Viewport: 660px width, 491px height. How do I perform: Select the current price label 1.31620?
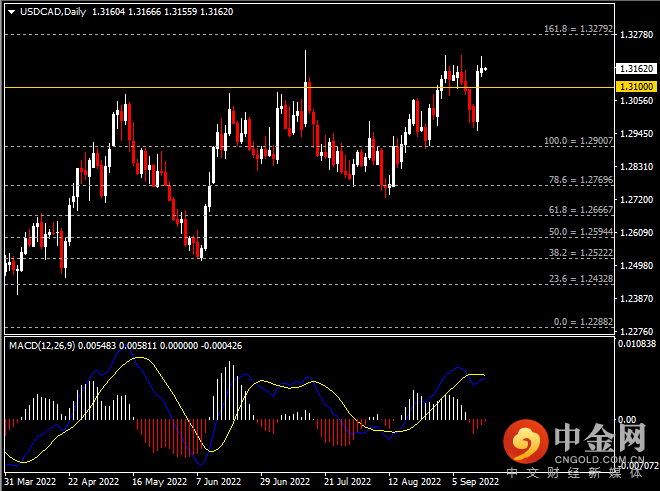pos(636,69)
